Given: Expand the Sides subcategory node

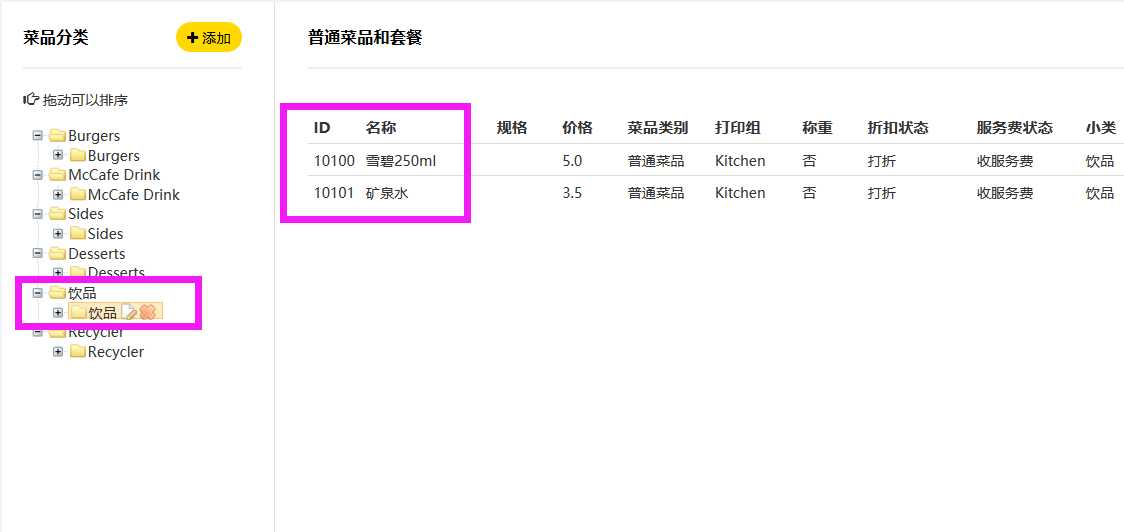Looking at the screenshot, I should pos(59,233).
